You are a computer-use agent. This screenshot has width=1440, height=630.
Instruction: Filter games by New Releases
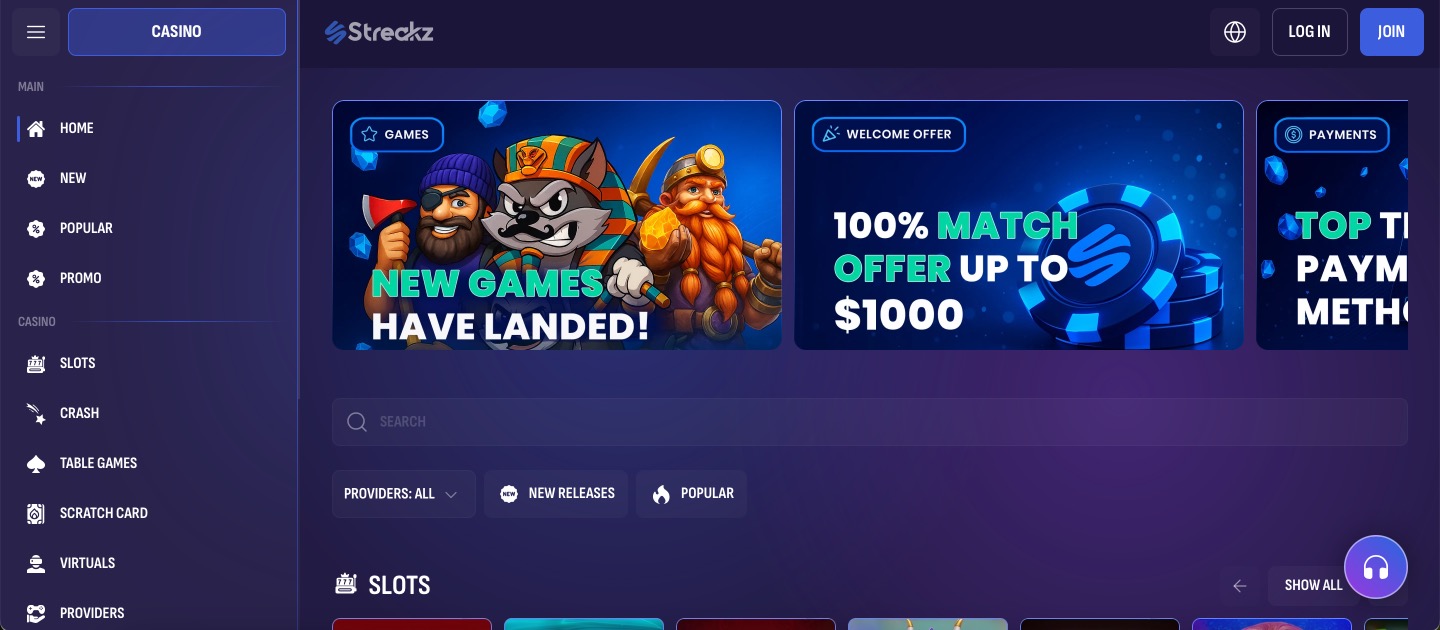(x=556, y=494)
